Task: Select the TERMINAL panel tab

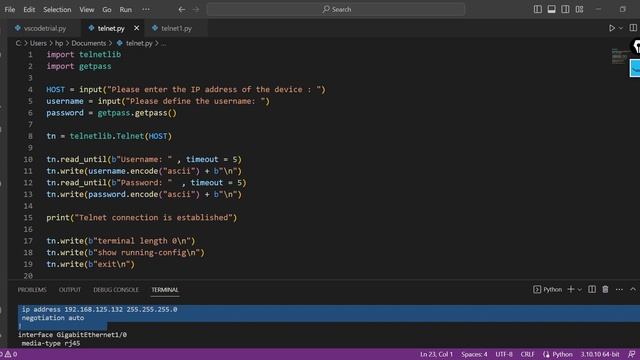Action: pos(165,290)
